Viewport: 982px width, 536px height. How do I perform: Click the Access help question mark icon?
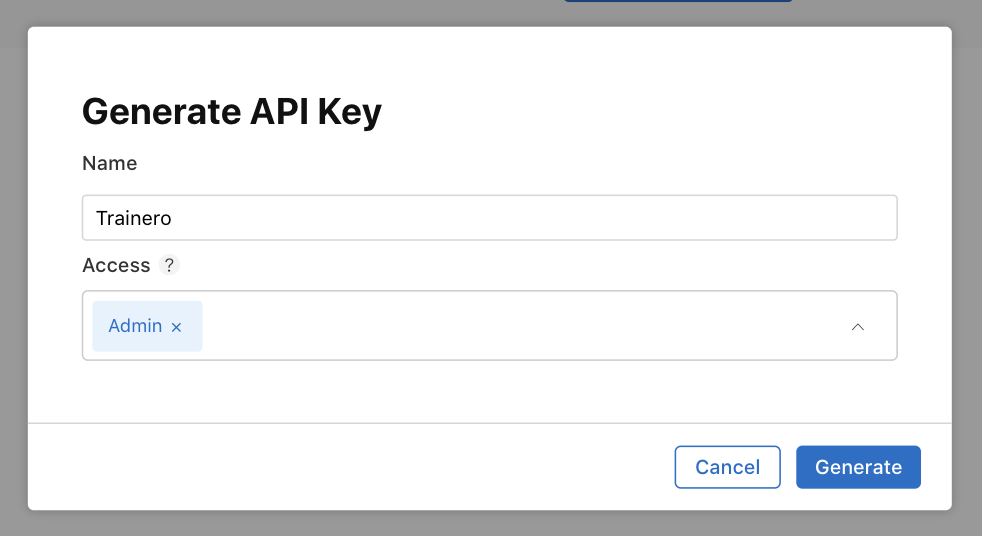click(x=169, y=265)
